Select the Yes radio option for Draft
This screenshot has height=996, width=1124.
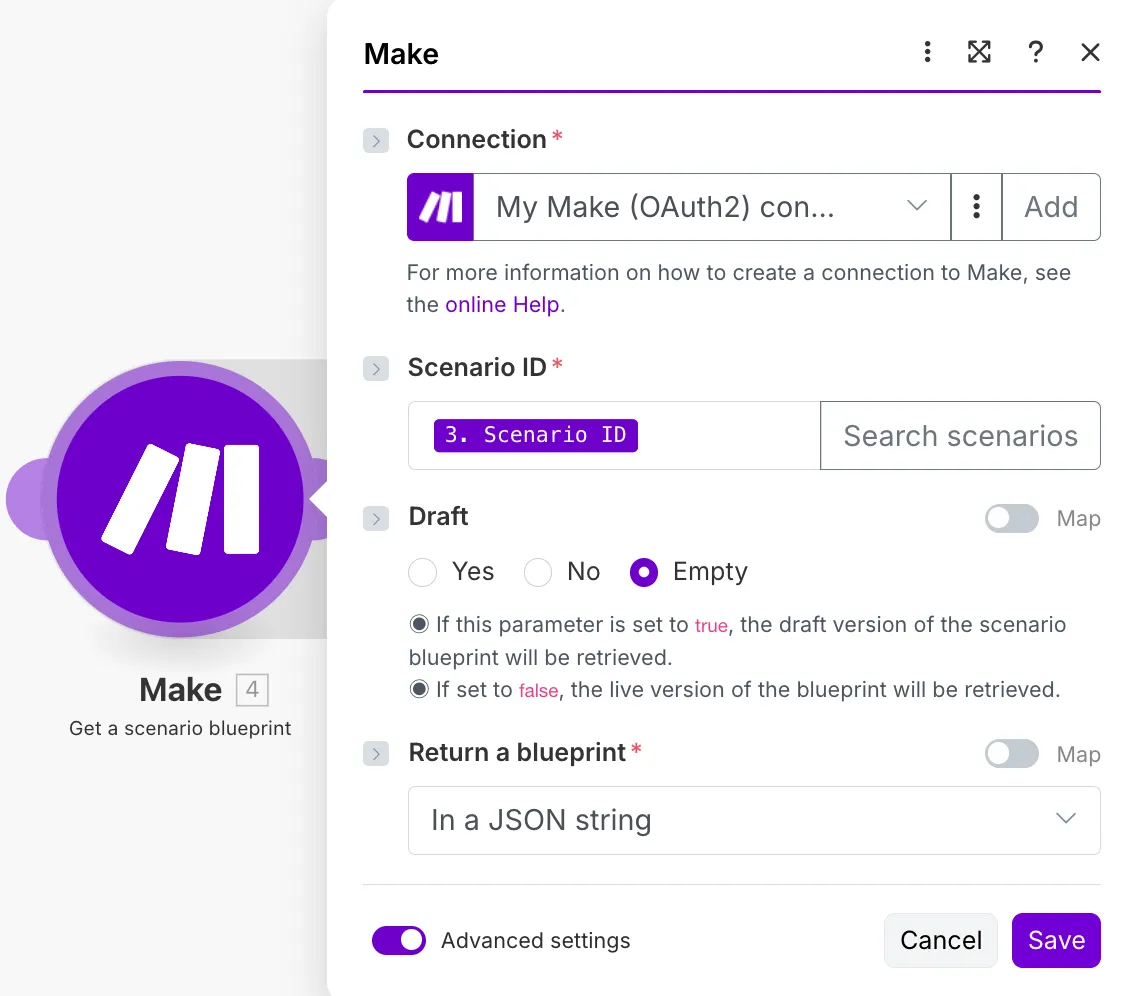[x=423, y=572]
